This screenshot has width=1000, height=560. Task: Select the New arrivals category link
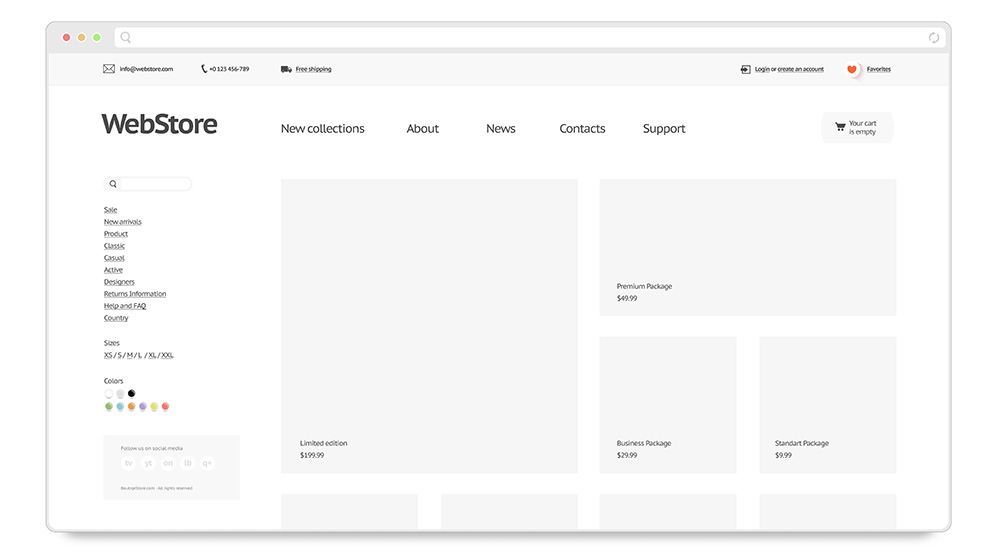[123, 222]
